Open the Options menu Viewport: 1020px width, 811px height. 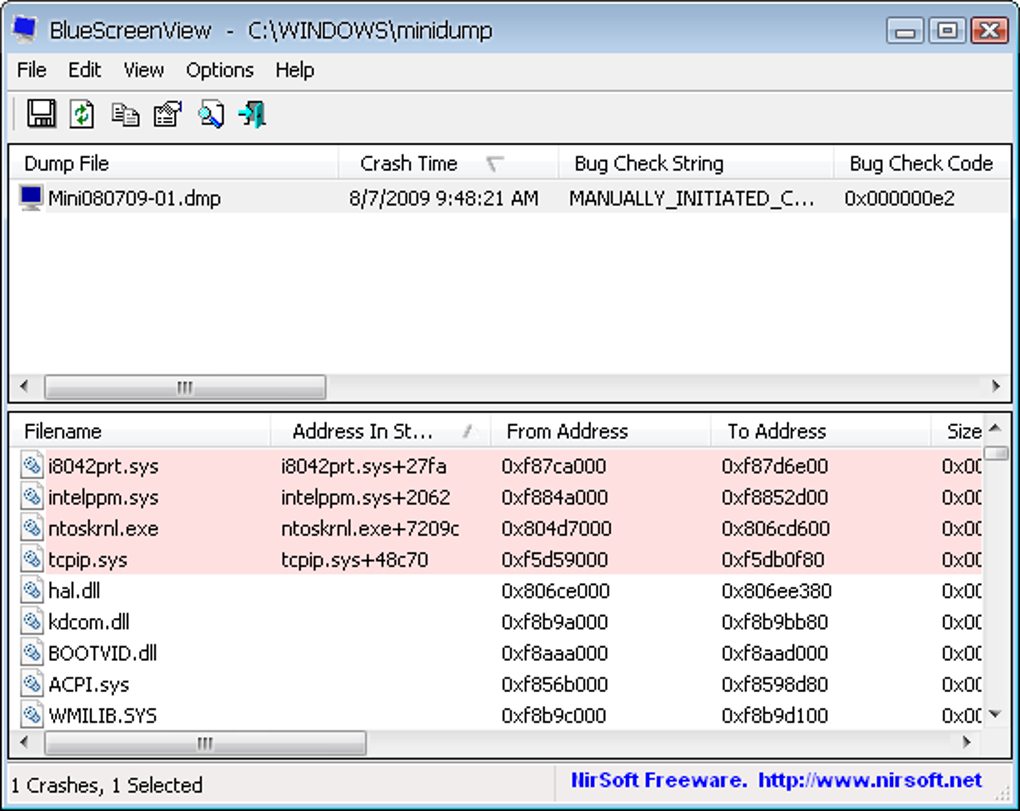point(220,70)
